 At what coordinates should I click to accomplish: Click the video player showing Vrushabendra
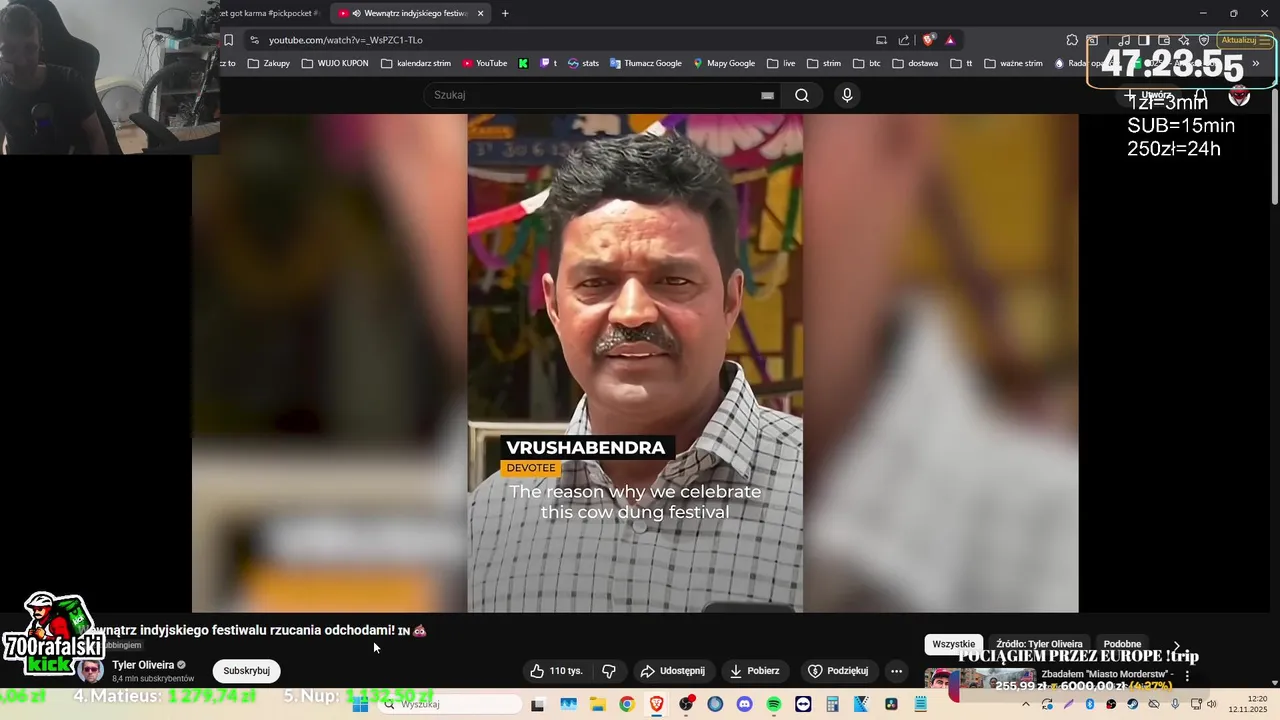635,363
